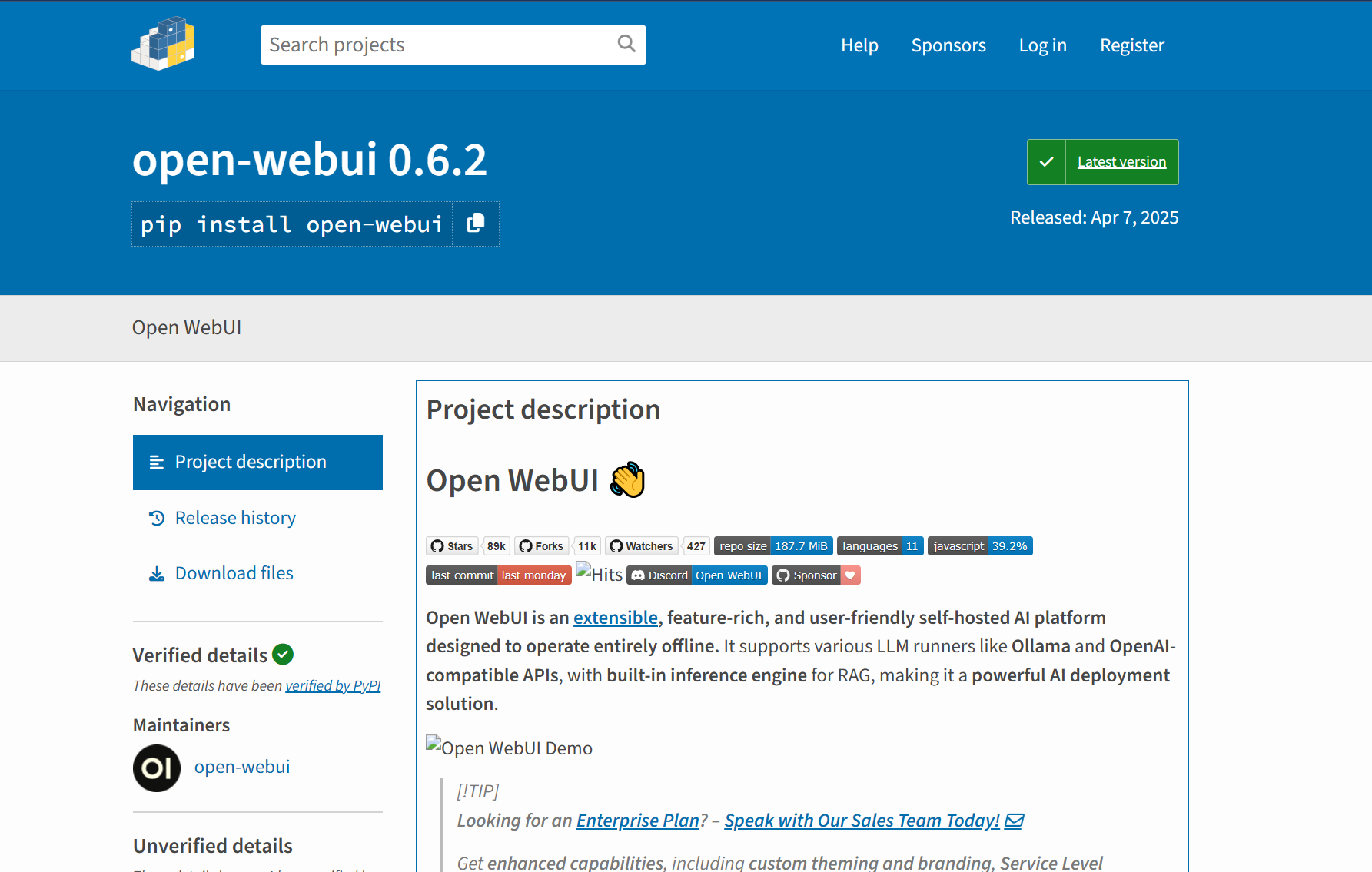Click the PyPI logo
This screenshot has width=1372, height=872.
pos(163,44)
